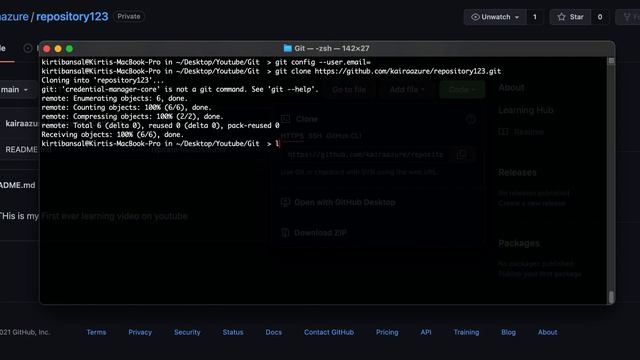The height and width of the screenshot is (360, 640).
Task: Click 'remote: Enumerating objects' output line
Action: pyautogui.click(x=115, y=98)
